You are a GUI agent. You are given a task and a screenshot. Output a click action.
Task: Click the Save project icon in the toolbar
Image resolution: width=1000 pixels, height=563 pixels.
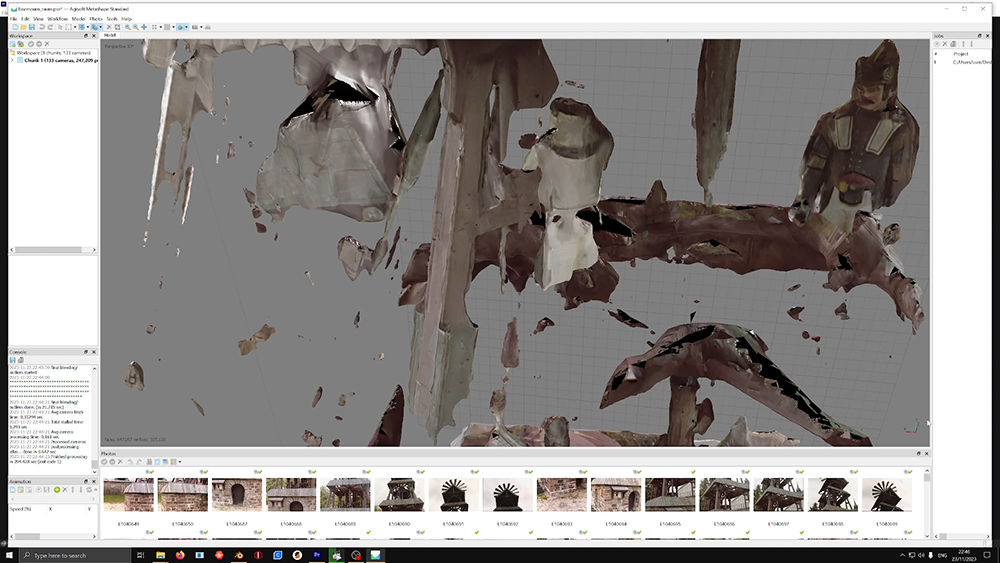tap(32, 27)
